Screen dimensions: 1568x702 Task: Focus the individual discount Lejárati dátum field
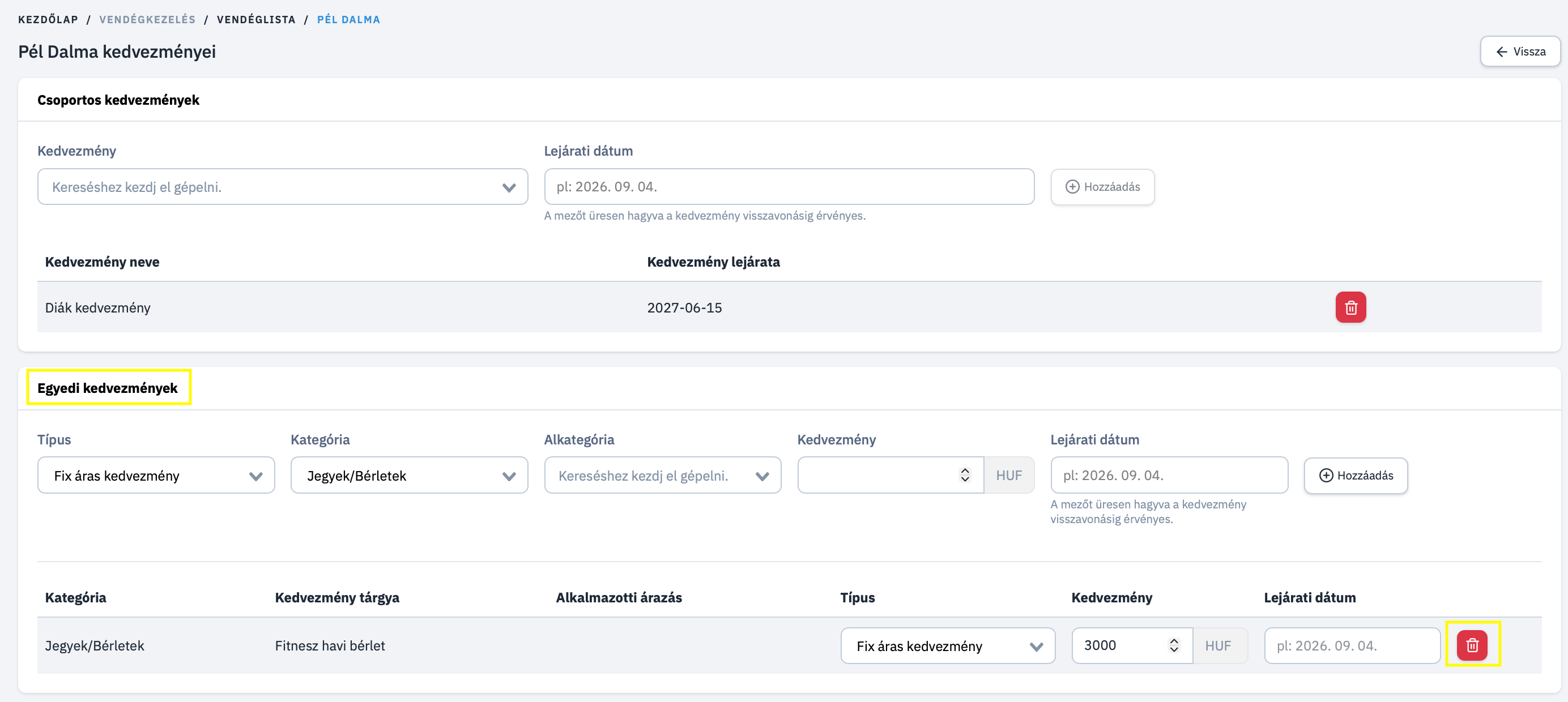point(1169,475)
